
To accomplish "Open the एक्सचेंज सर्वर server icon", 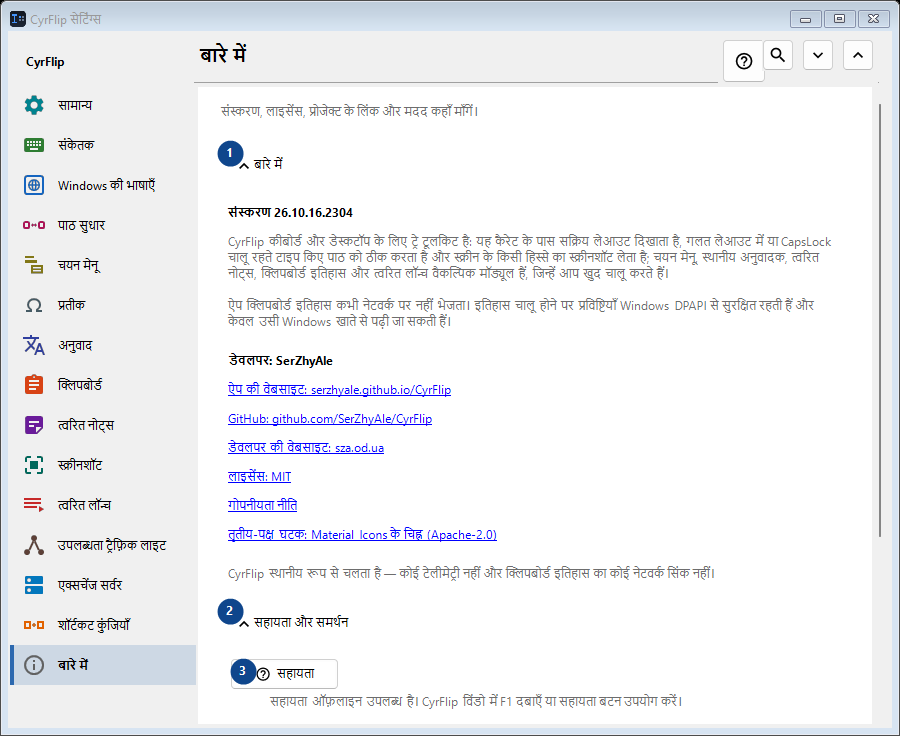I will pyautogui.click(x=34, y=585).
